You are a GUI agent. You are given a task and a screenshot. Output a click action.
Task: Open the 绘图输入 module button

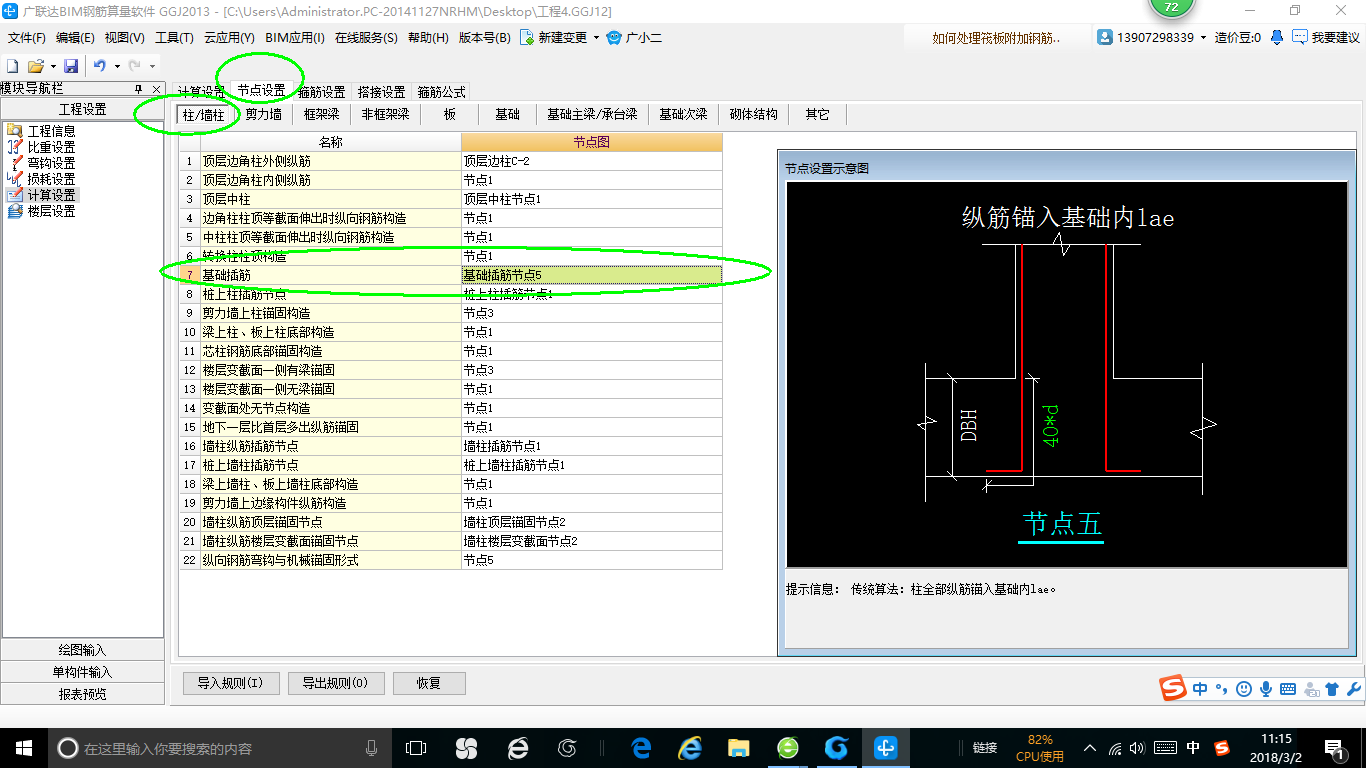[82, 650]
